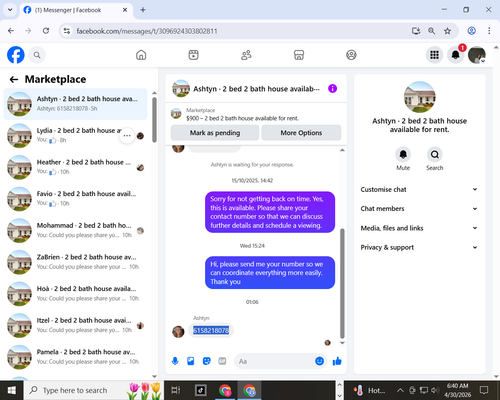Click house thumbnail in info panel
This screenshot has width=500, height=400.
tap(419, 97)
